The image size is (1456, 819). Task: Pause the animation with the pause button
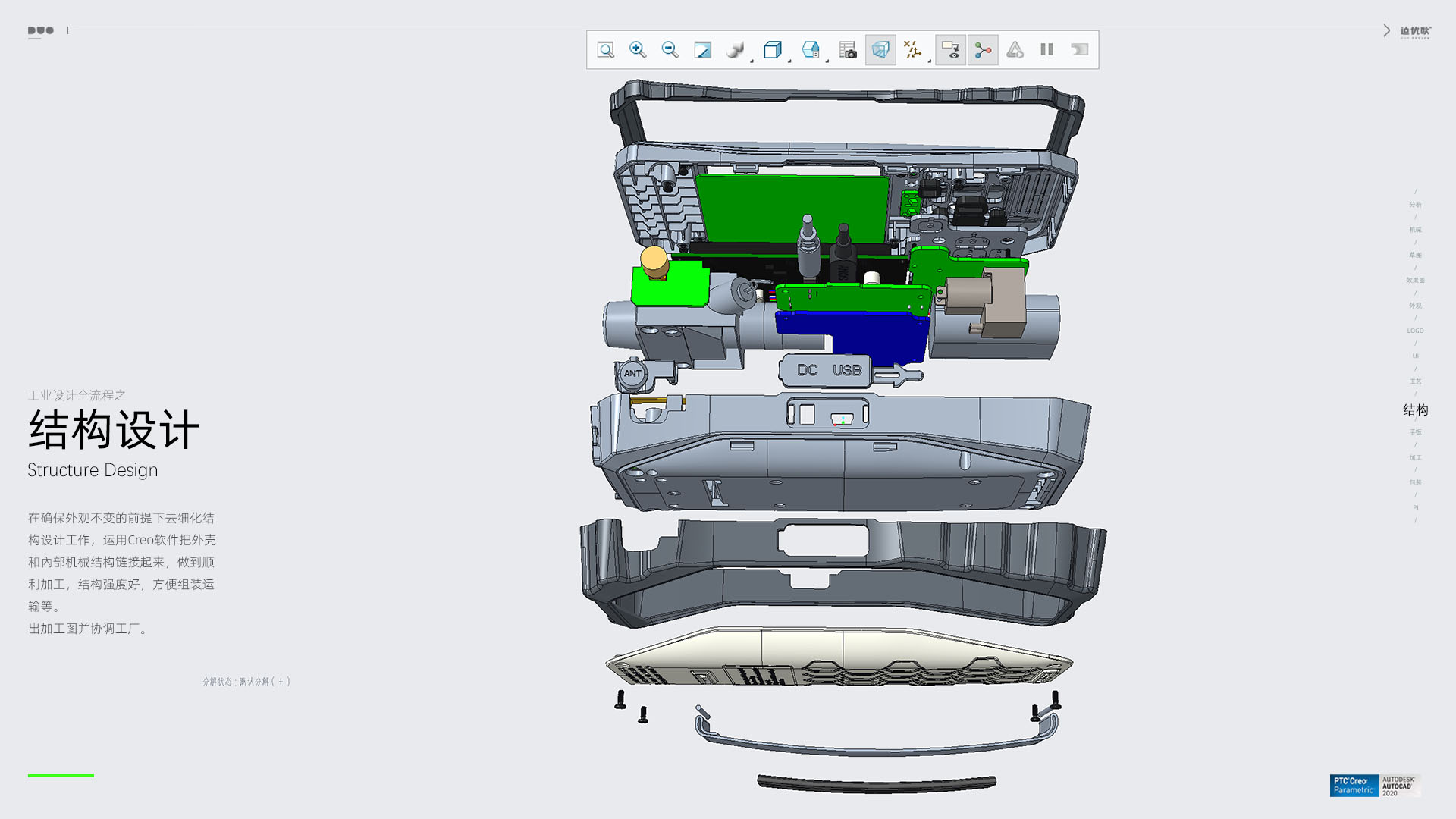(1046, 50)
